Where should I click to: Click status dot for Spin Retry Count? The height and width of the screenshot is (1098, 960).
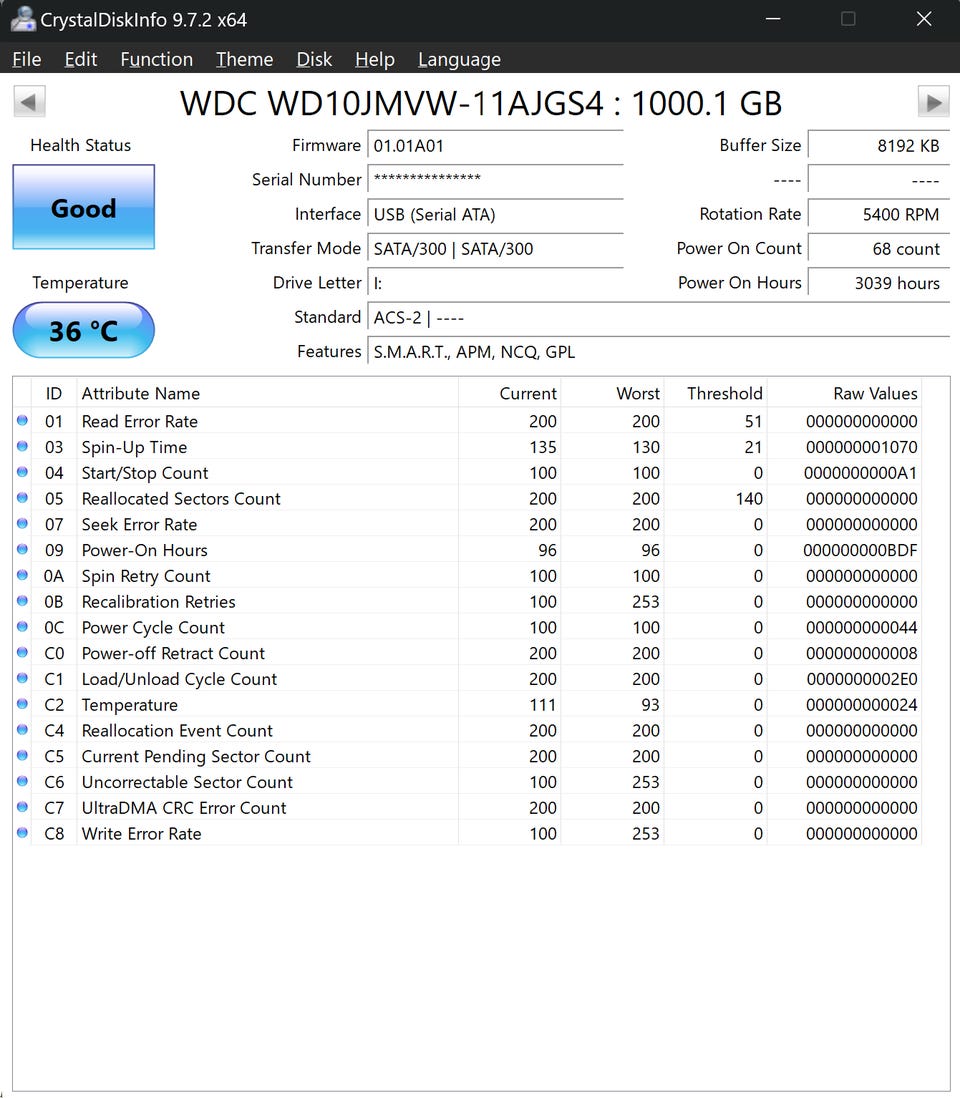(22, 575)
